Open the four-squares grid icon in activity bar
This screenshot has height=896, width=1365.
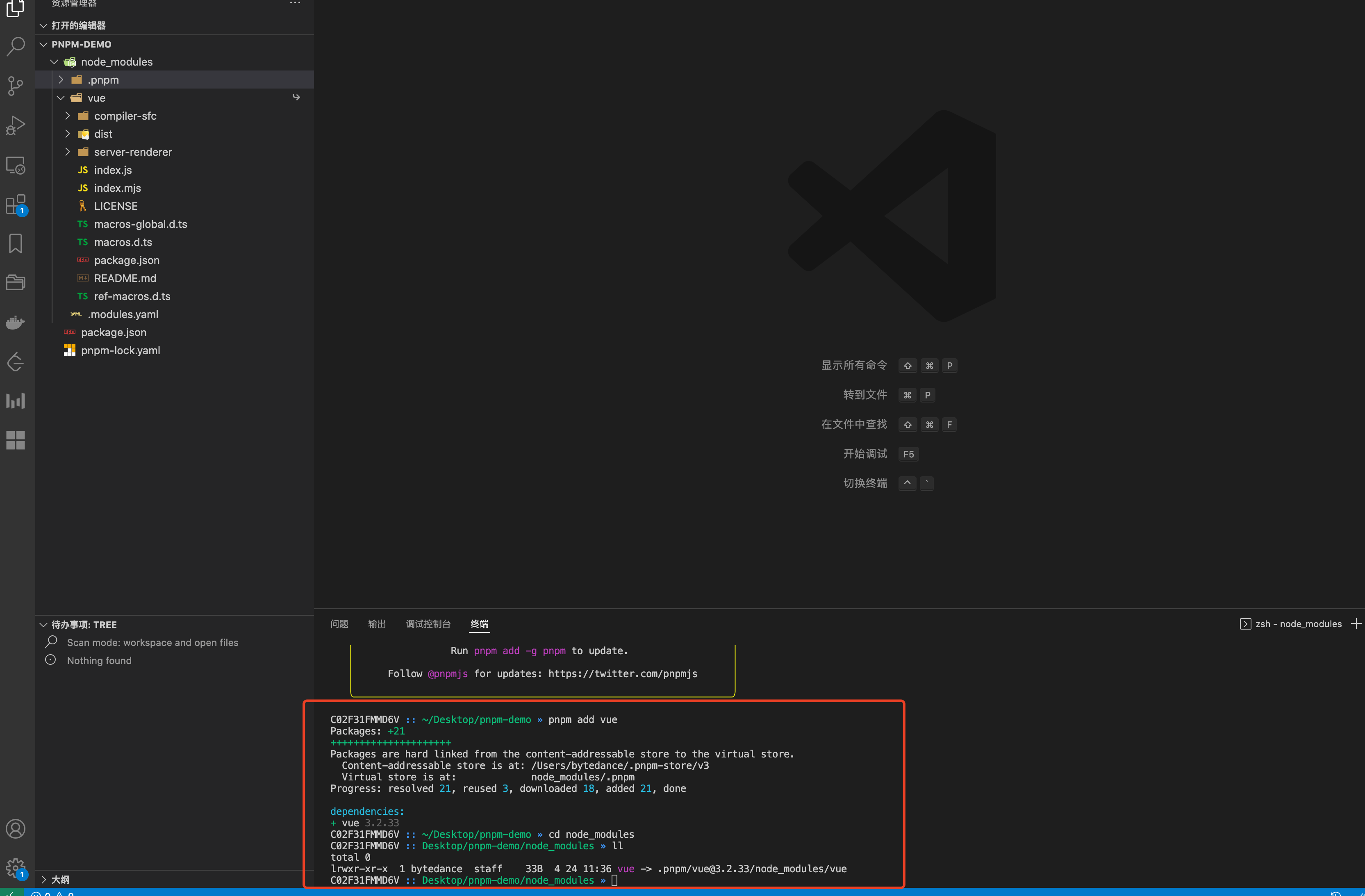tap(16, 441)
